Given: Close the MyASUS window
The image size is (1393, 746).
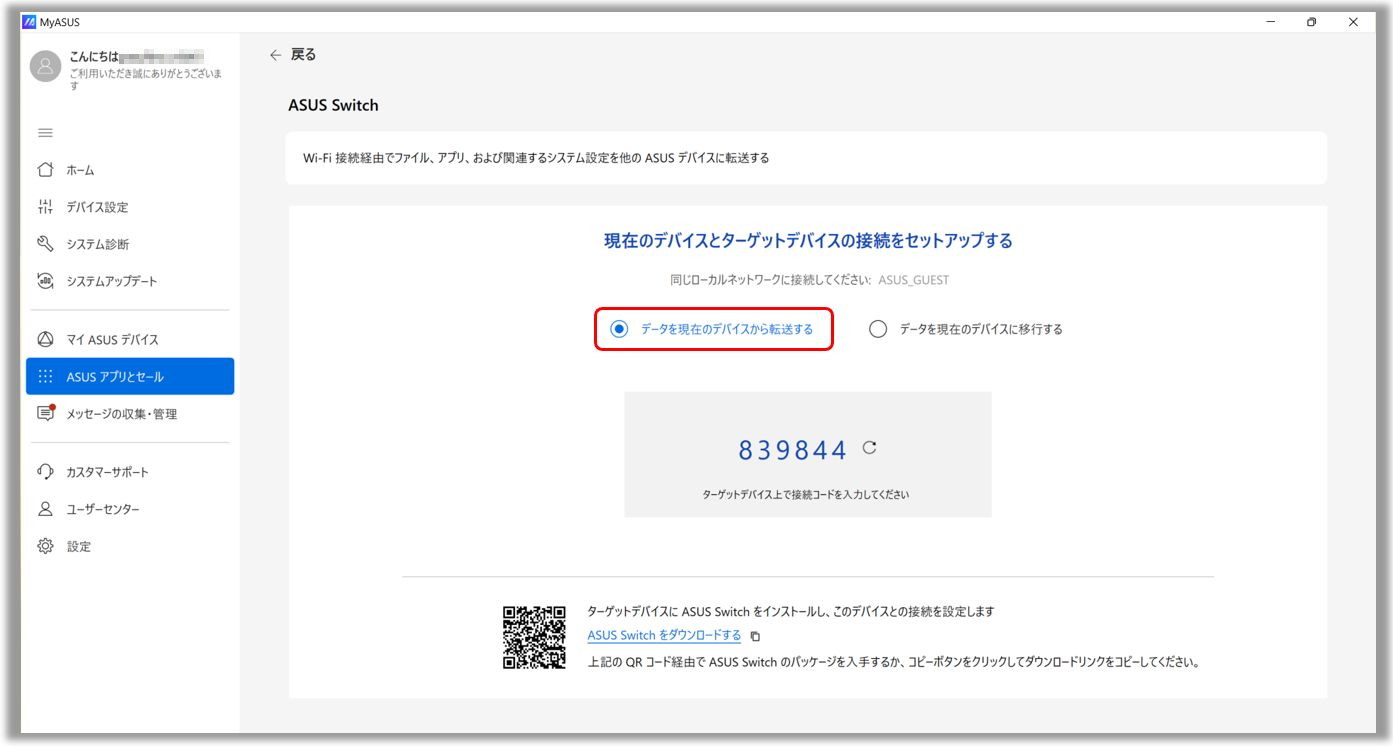Looking at the screenshot, I should coord(1353,22).
